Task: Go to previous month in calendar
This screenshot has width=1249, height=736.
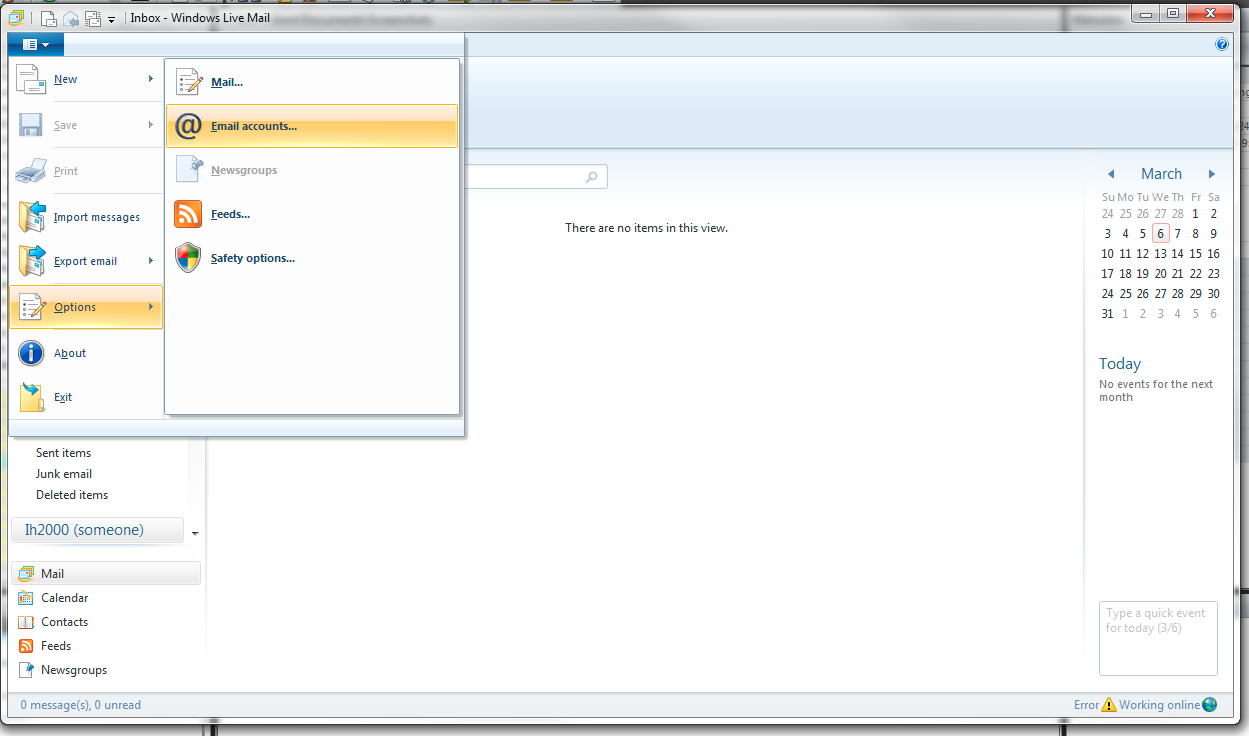Action: point(1110,174)
